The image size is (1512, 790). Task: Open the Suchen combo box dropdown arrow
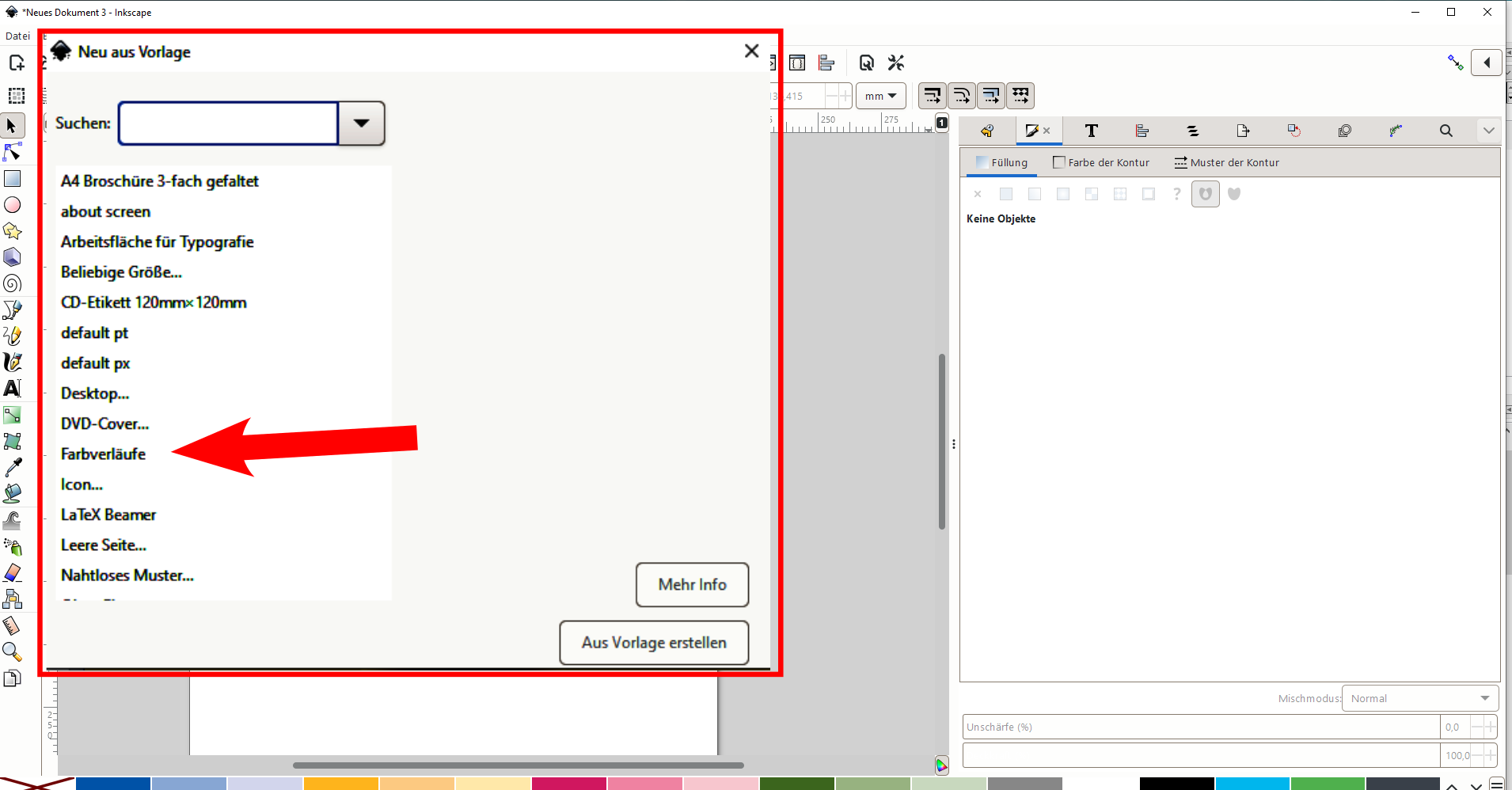click(x=362, y=123)
